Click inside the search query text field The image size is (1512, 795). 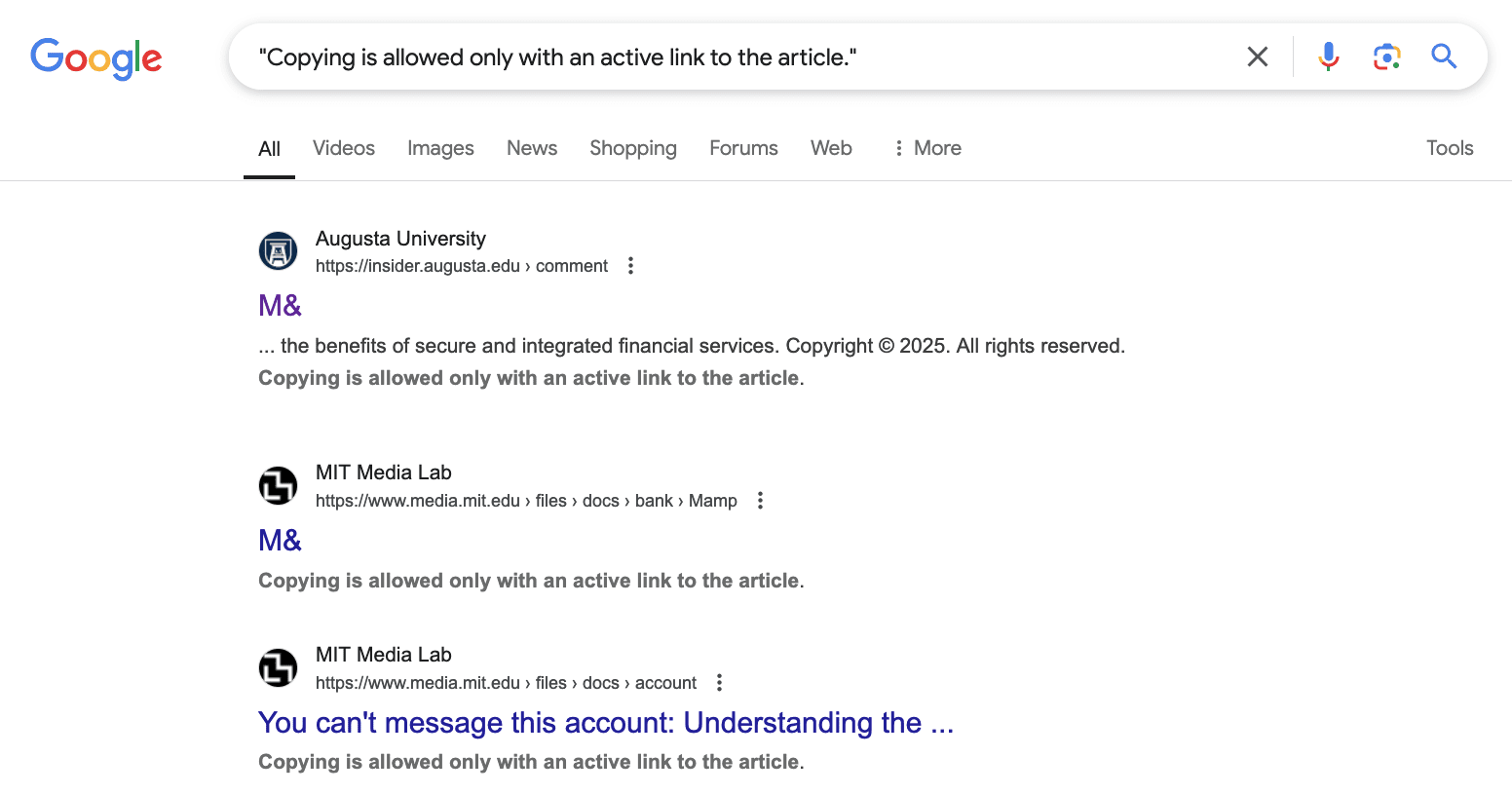pyautogui.click(x=740, y=57)
